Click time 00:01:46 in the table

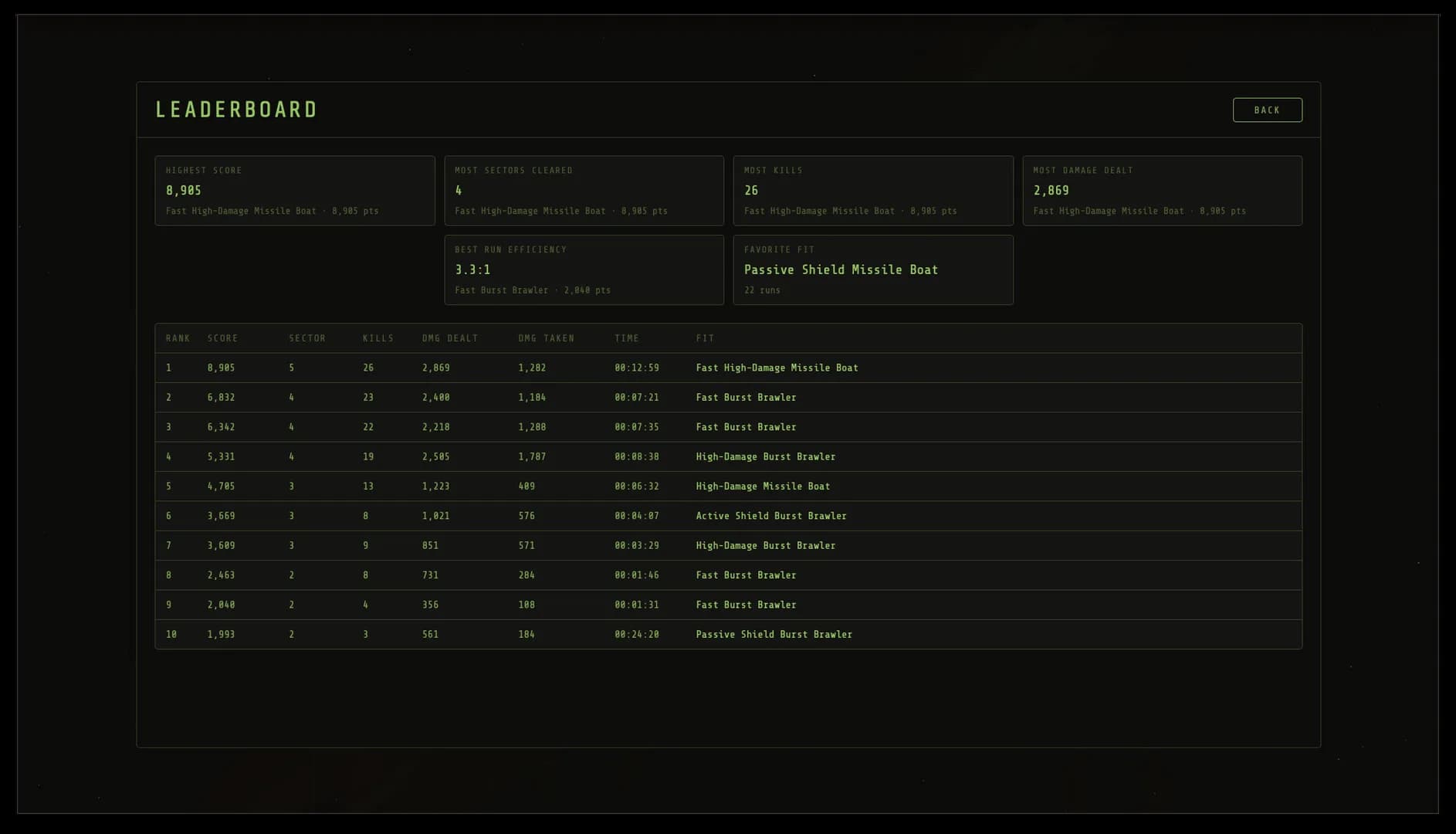[637, 575]
